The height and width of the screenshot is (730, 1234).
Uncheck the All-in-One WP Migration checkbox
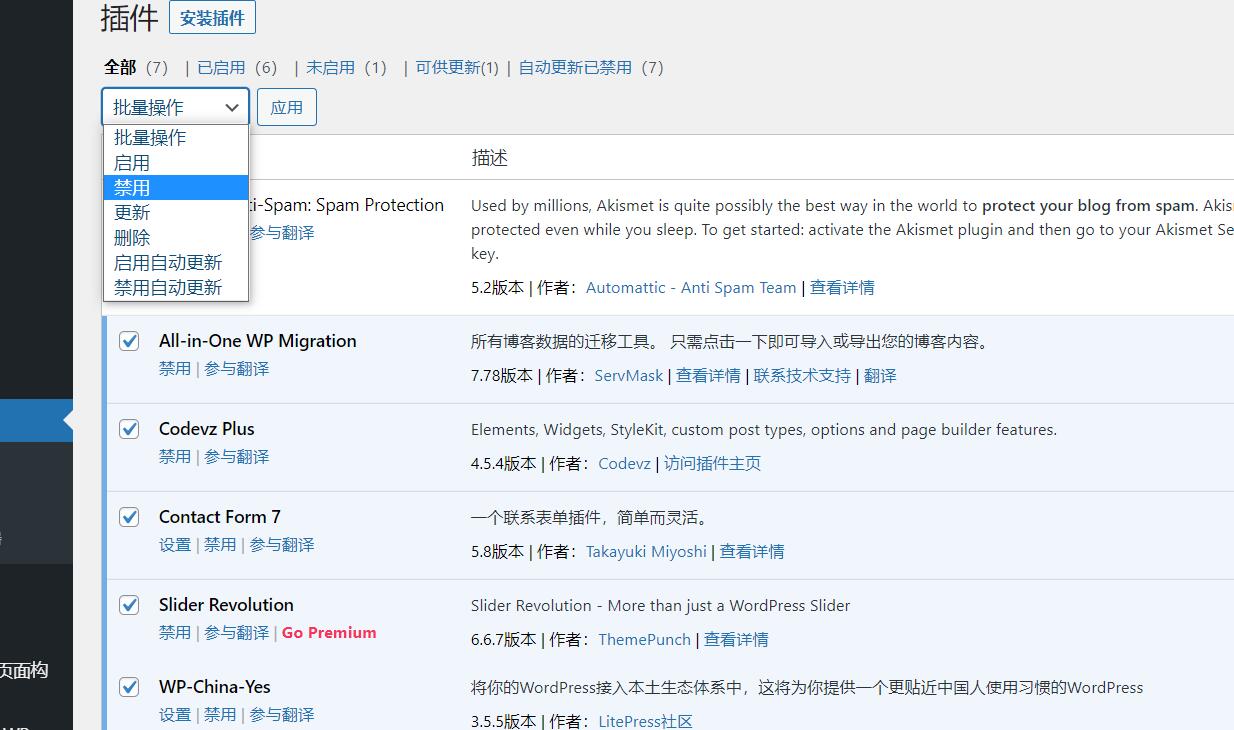(129, 341)
